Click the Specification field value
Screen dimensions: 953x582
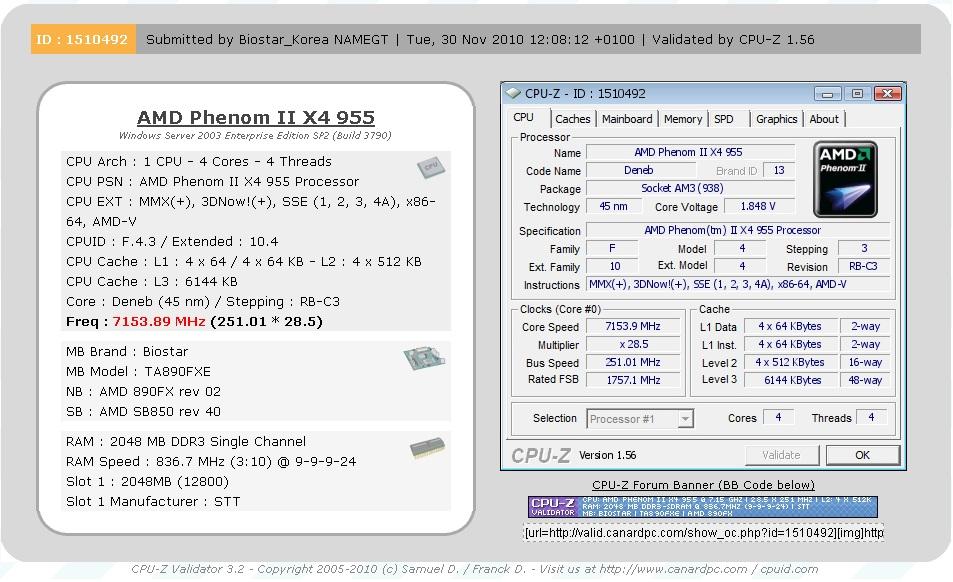pos(738,231)
